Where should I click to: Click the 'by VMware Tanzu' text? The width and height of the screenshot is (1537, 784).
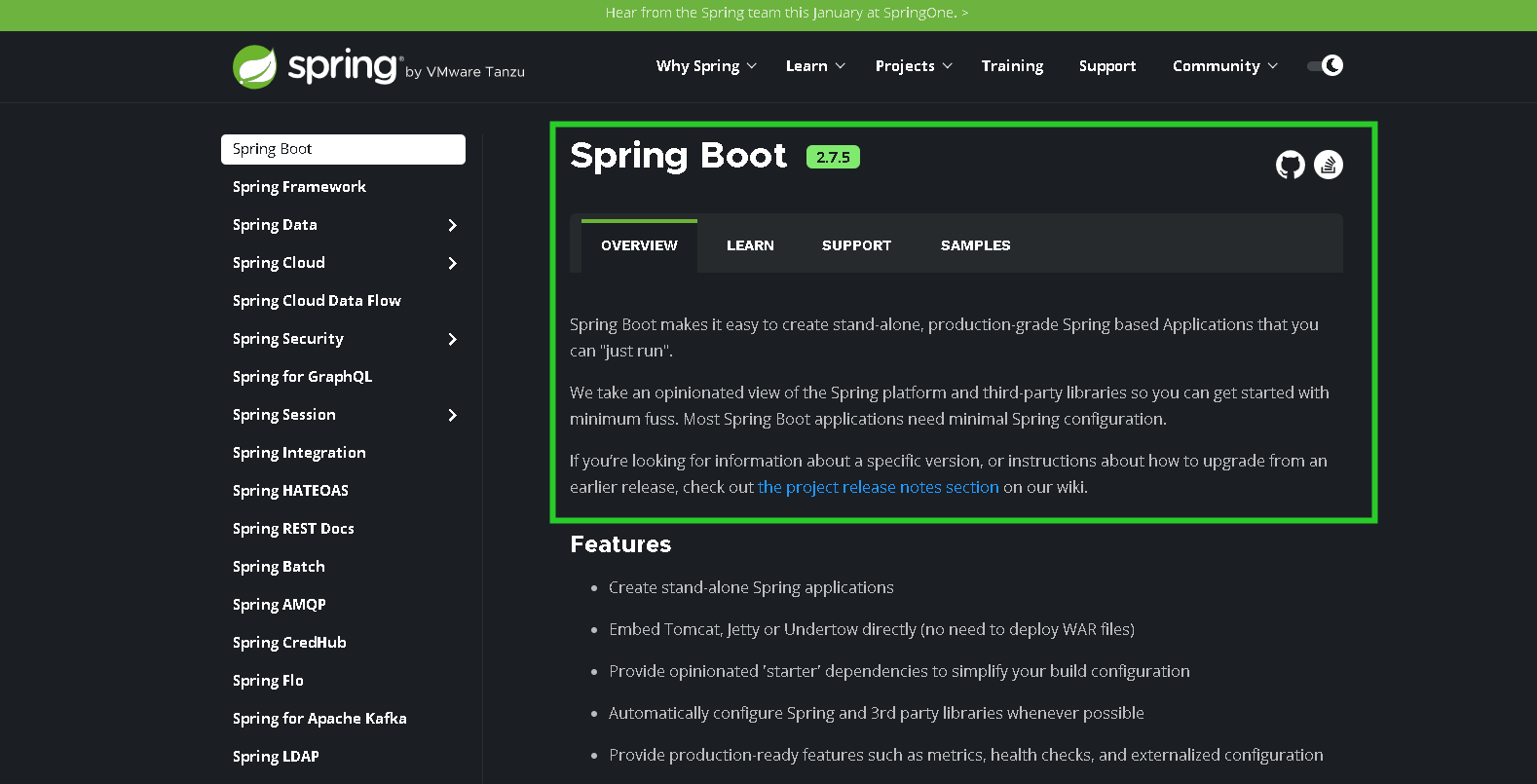tap(465, 72)
